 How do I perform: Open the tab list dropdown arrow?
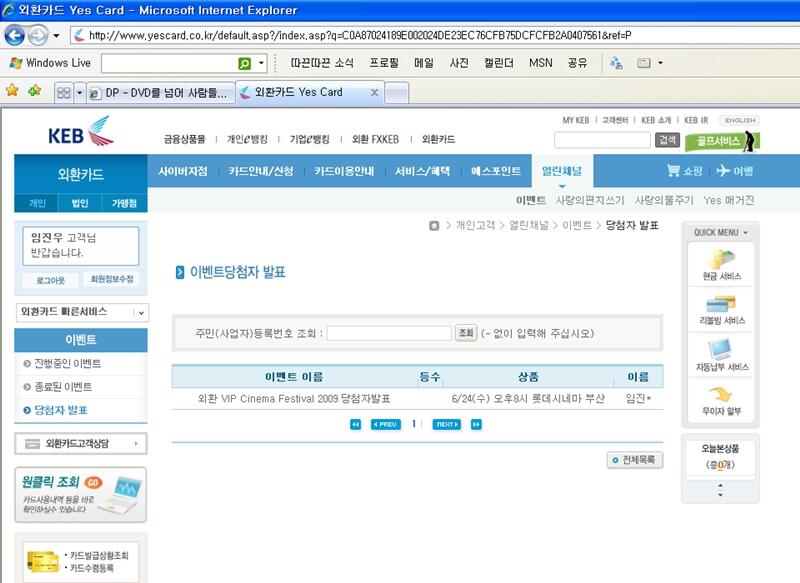(79, 93)
